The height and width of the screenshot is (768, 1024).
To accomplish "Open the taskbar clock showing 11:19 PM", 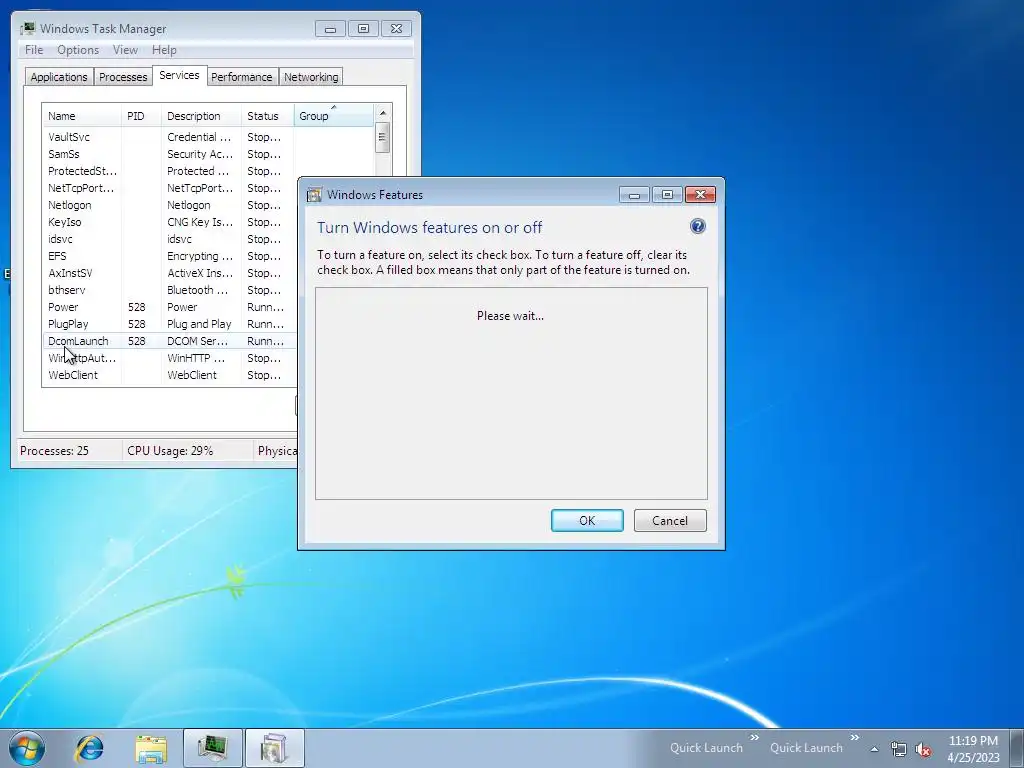I will click(x=973, y=749).
